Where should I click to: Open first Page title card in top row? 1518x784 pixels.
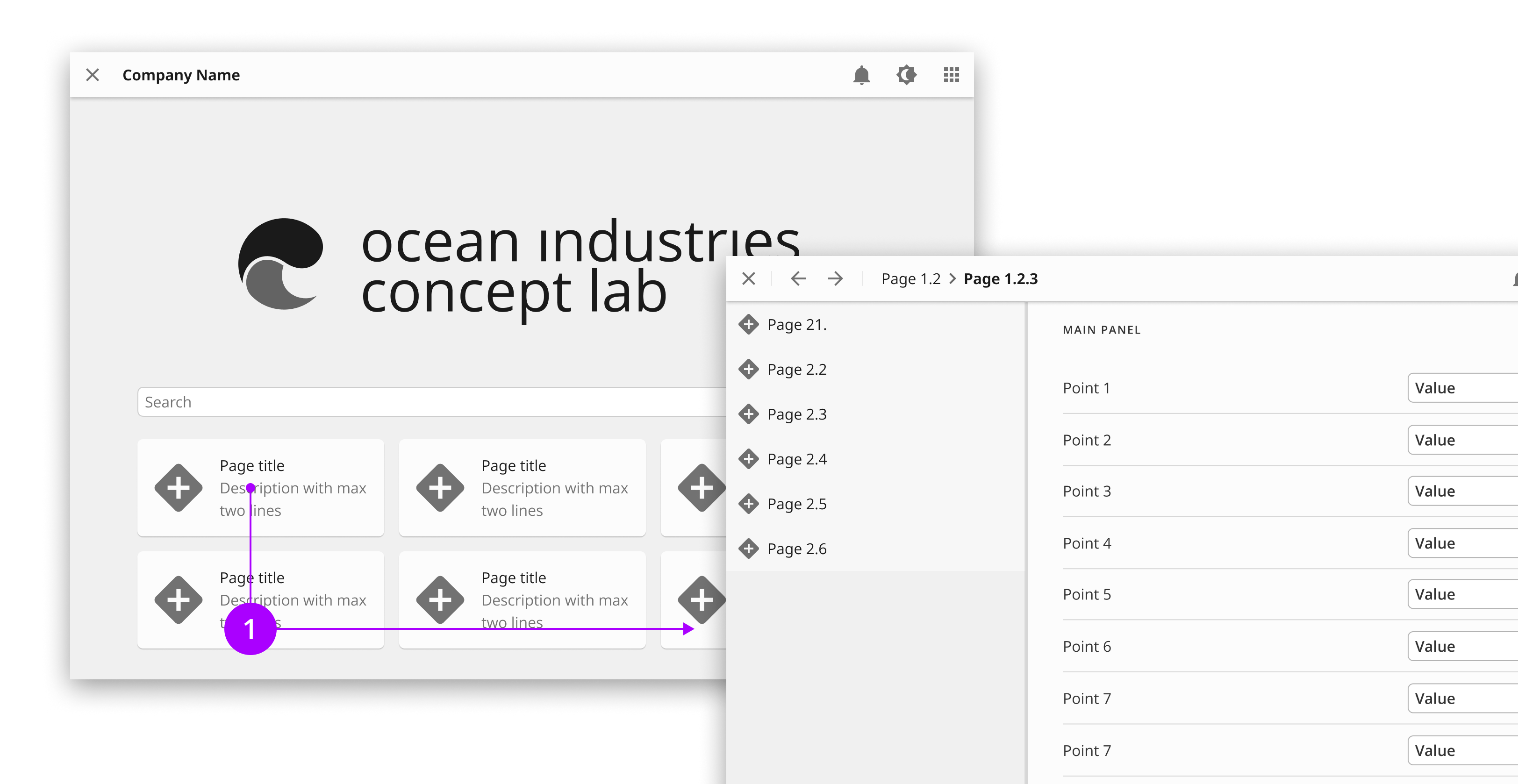[x=260, y=488]
